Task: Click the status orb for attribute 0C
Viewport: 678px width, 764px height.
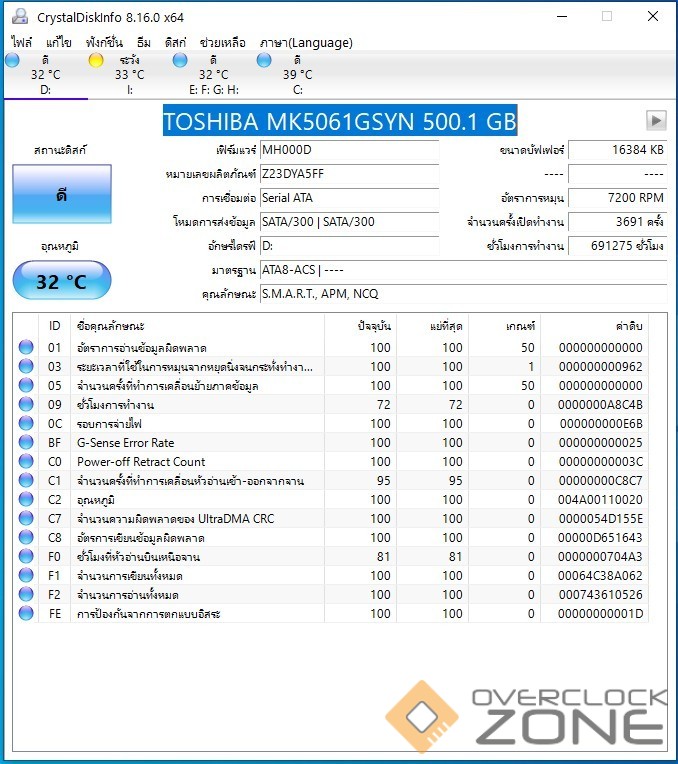Action: [x=26, y=423]
